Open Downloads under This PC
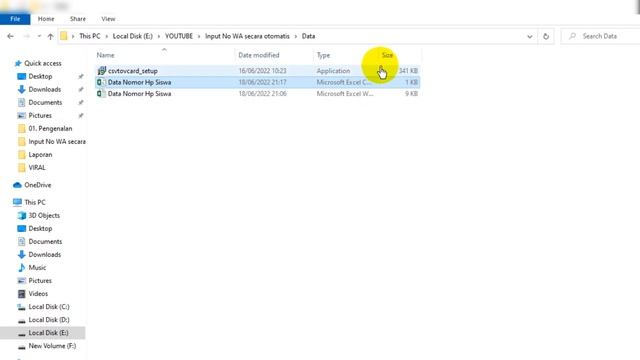640x360 pixels. pyautogui.click(x=44, y=254)
